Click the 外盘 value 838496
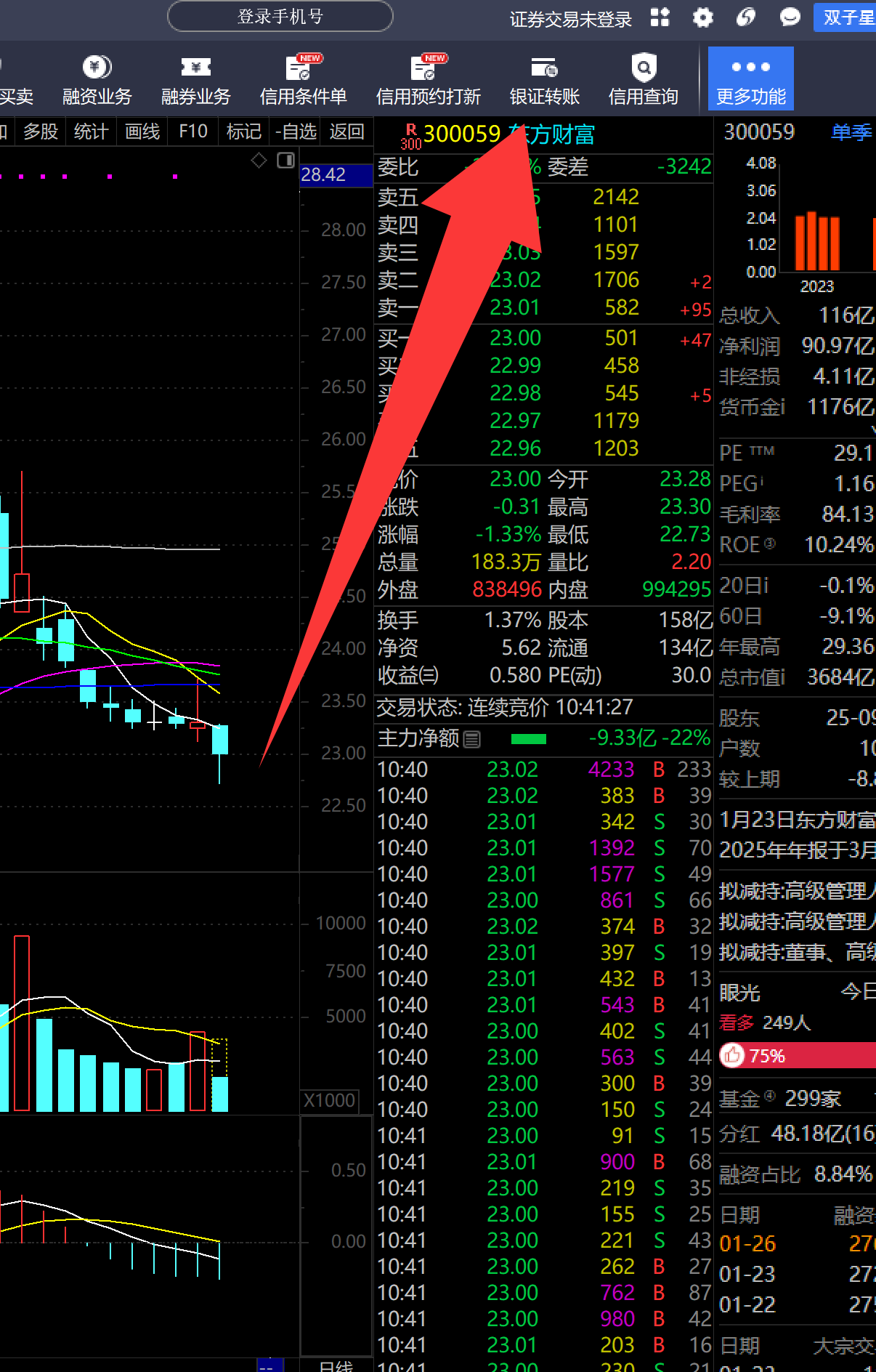 point(507,589)
